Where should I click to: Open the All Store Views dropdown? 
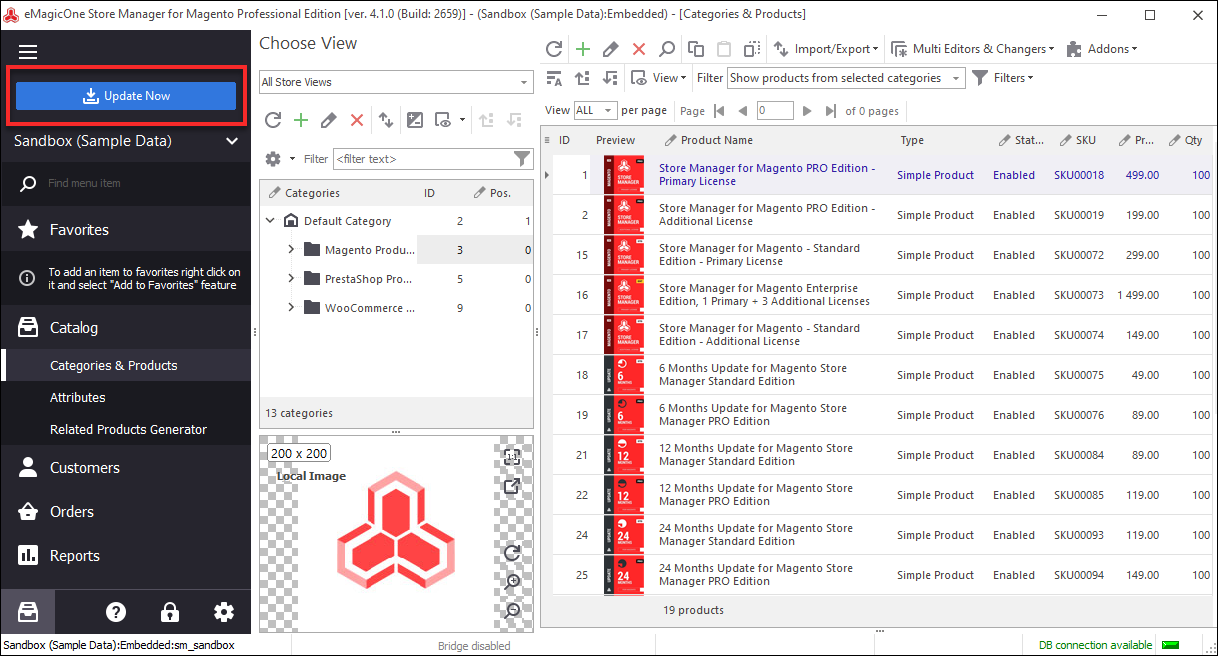[396, 82]
